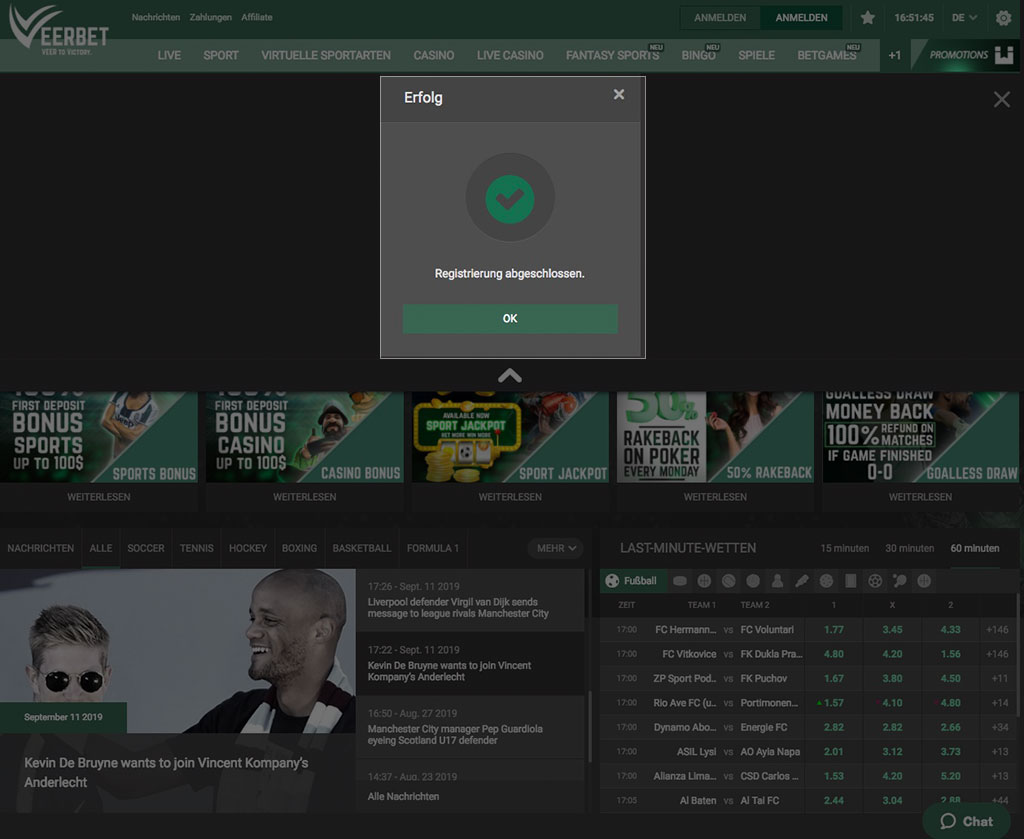
Task: Close the Erfolg dialog with its X
Action: (618, 95)
